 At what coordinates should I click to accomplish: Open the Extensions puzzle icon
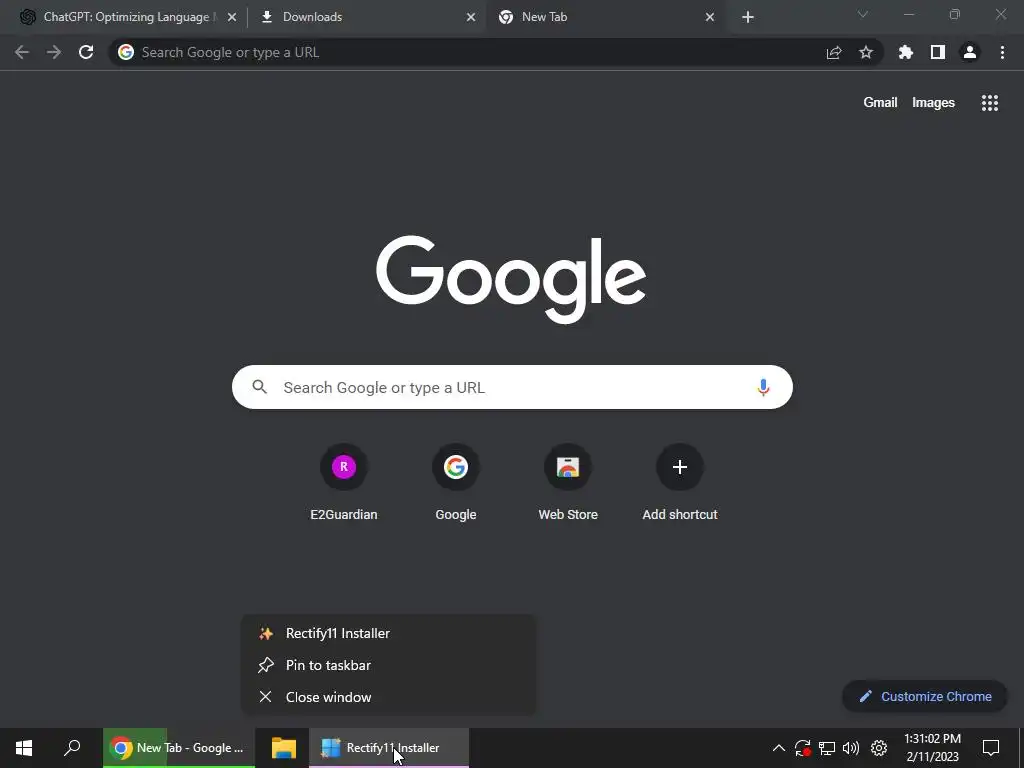click(906, 52)
